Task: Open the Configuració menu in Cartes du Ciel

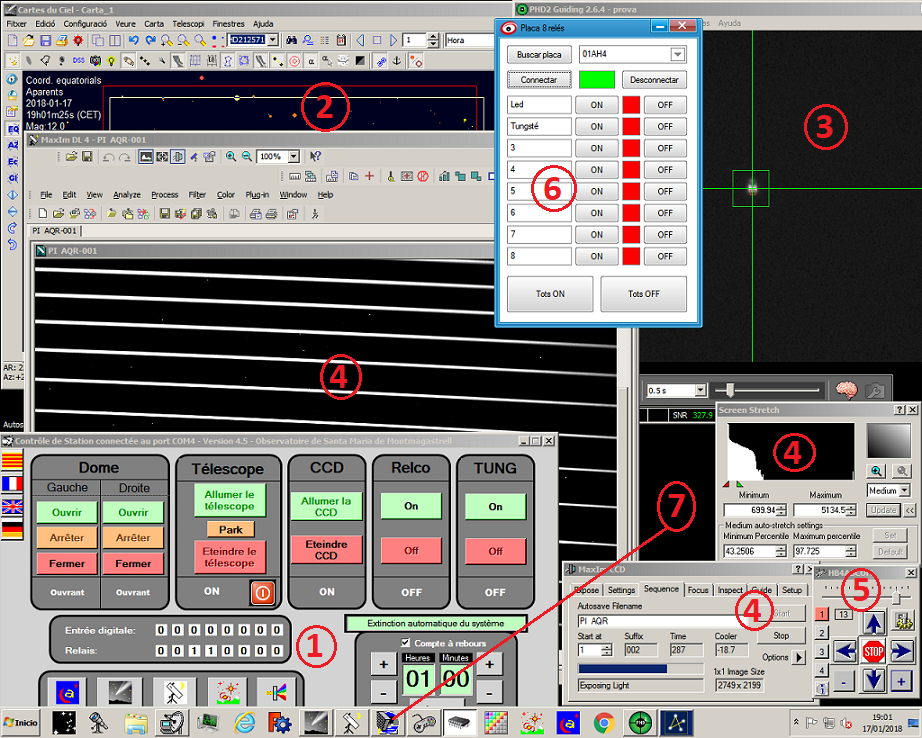Action: click(85, 24)
